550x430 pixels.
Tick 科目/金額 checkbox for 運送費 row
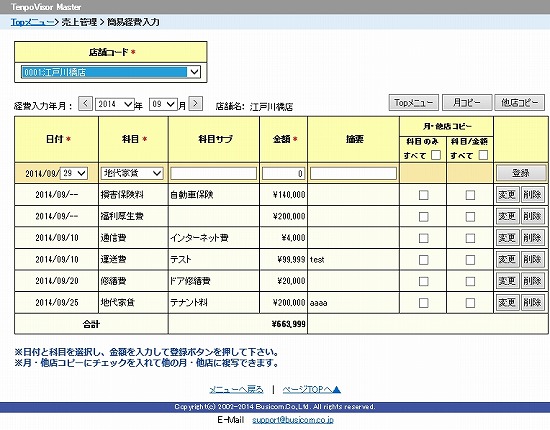pos(470,260)
